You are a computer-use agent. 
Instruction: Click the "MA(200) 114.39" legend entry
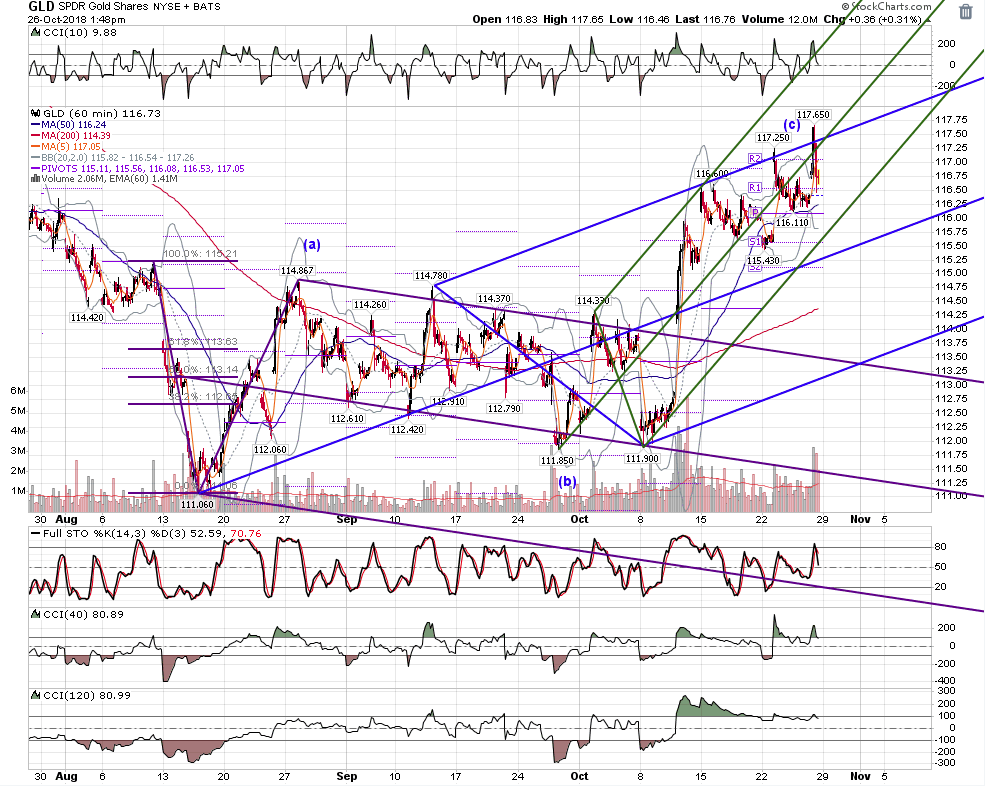[75, 136]
